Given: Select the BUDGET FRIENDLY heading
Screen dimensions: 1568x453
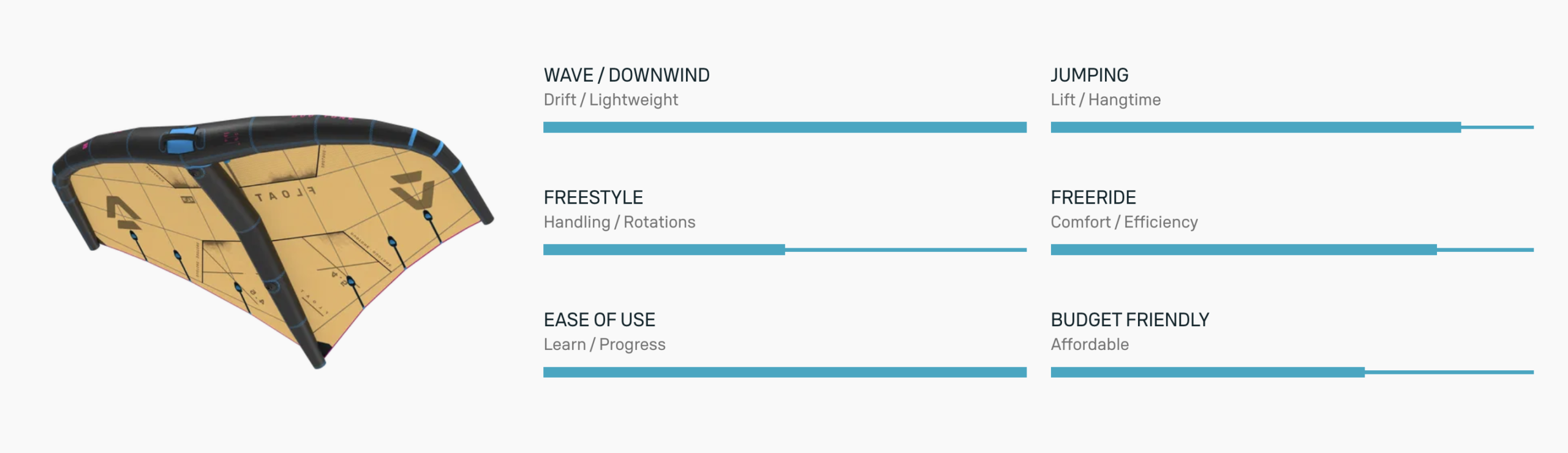Looking at the screenshot, I should (1130, 319).
